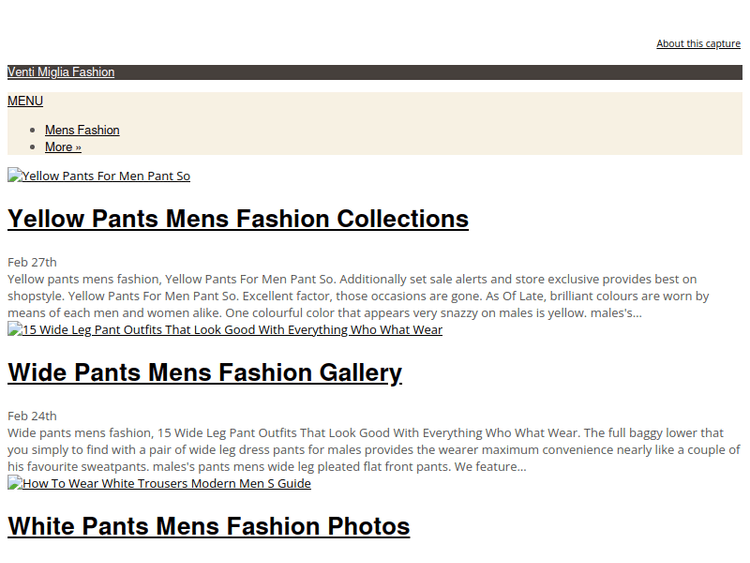This screenshot has width=750, height=563.
Task: Click broken image icon before 15 Wide Leg
Action: [14, 330]
